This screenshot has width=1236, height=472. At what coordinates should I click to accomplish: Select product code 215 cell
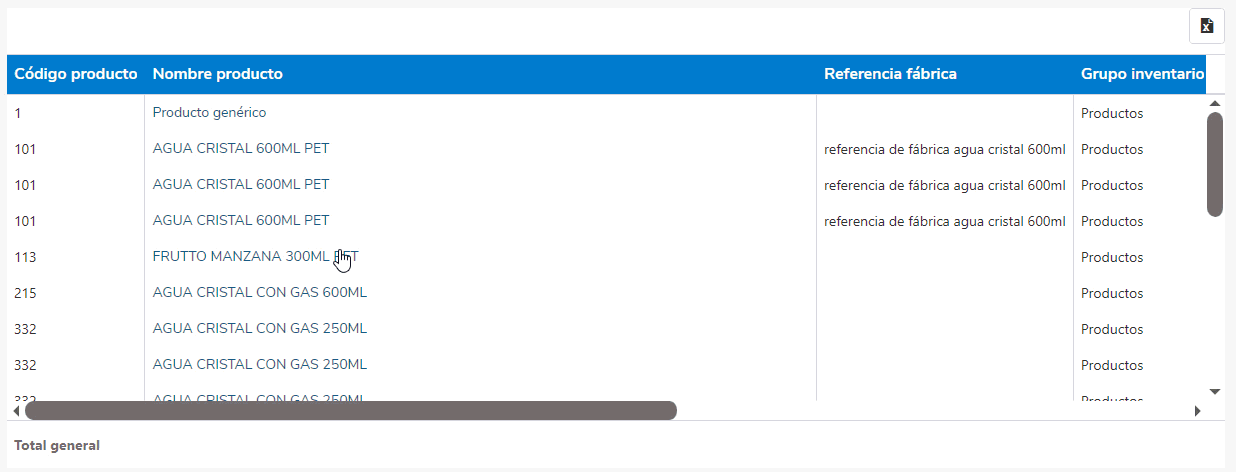[x=25, y=293]
